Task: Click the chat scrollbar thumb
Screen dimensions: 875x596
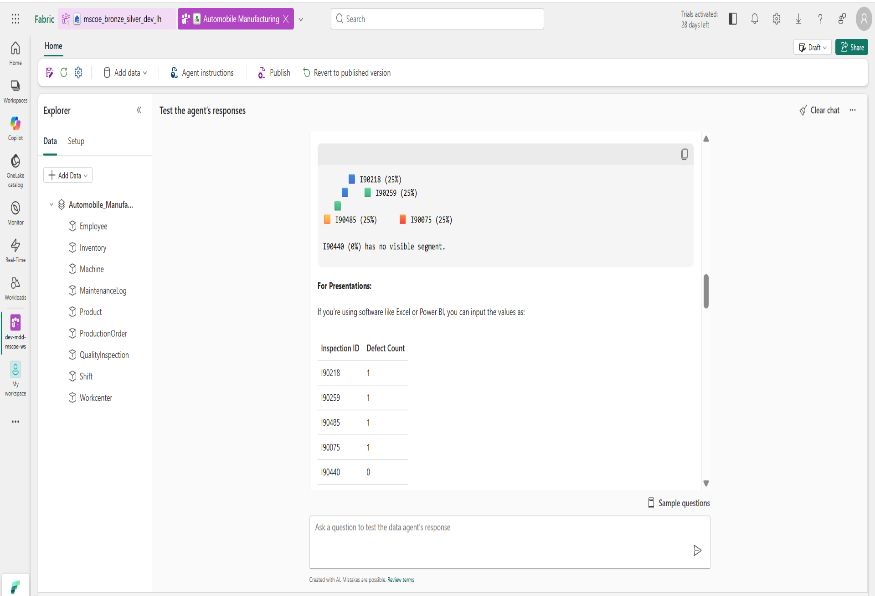Action: coord(706,291)
